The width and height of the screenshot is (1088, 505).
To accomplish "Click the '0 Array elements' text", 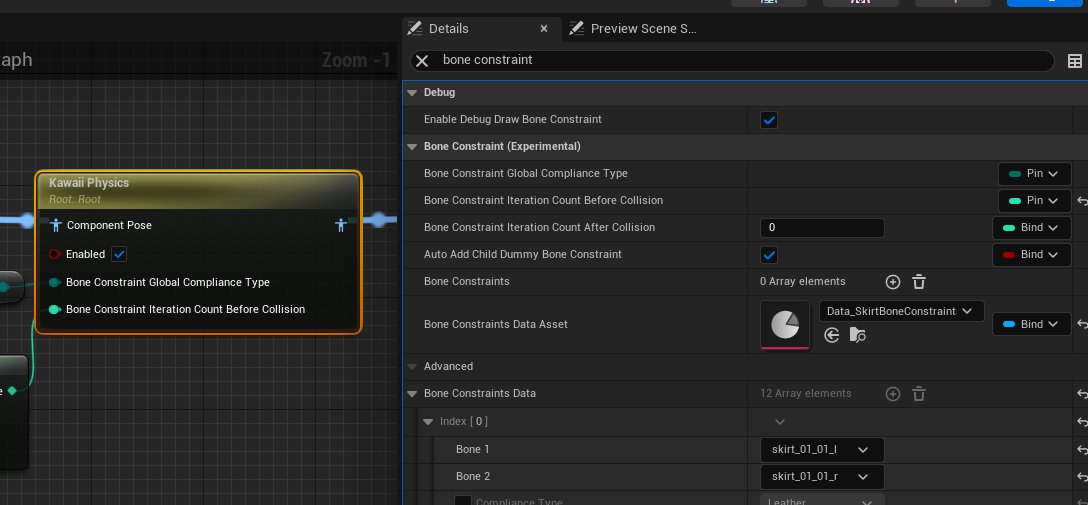I will point(803,282).
